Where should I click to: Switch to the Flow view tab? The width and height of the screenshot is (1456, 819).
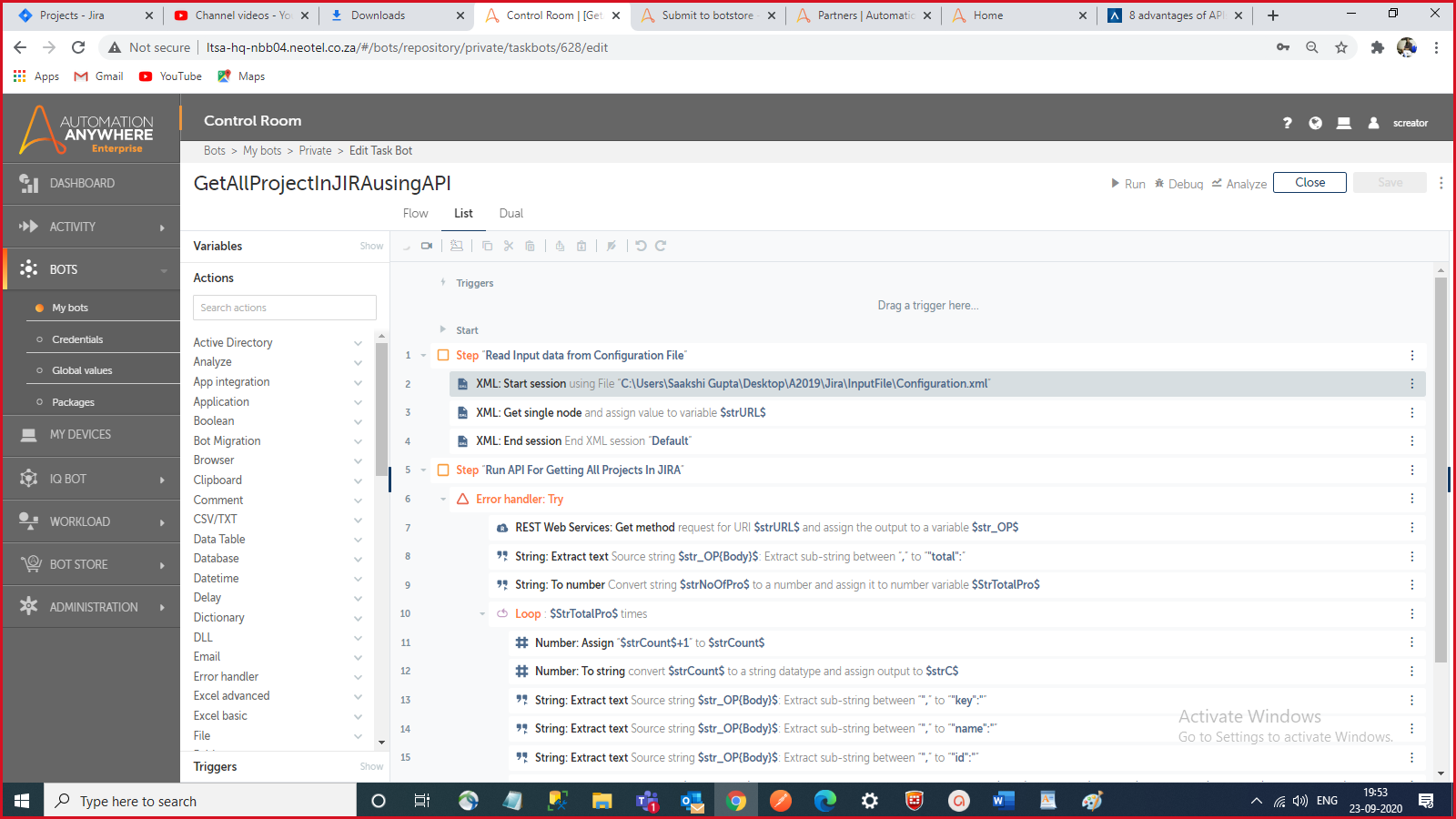click(x=415, y=214)
